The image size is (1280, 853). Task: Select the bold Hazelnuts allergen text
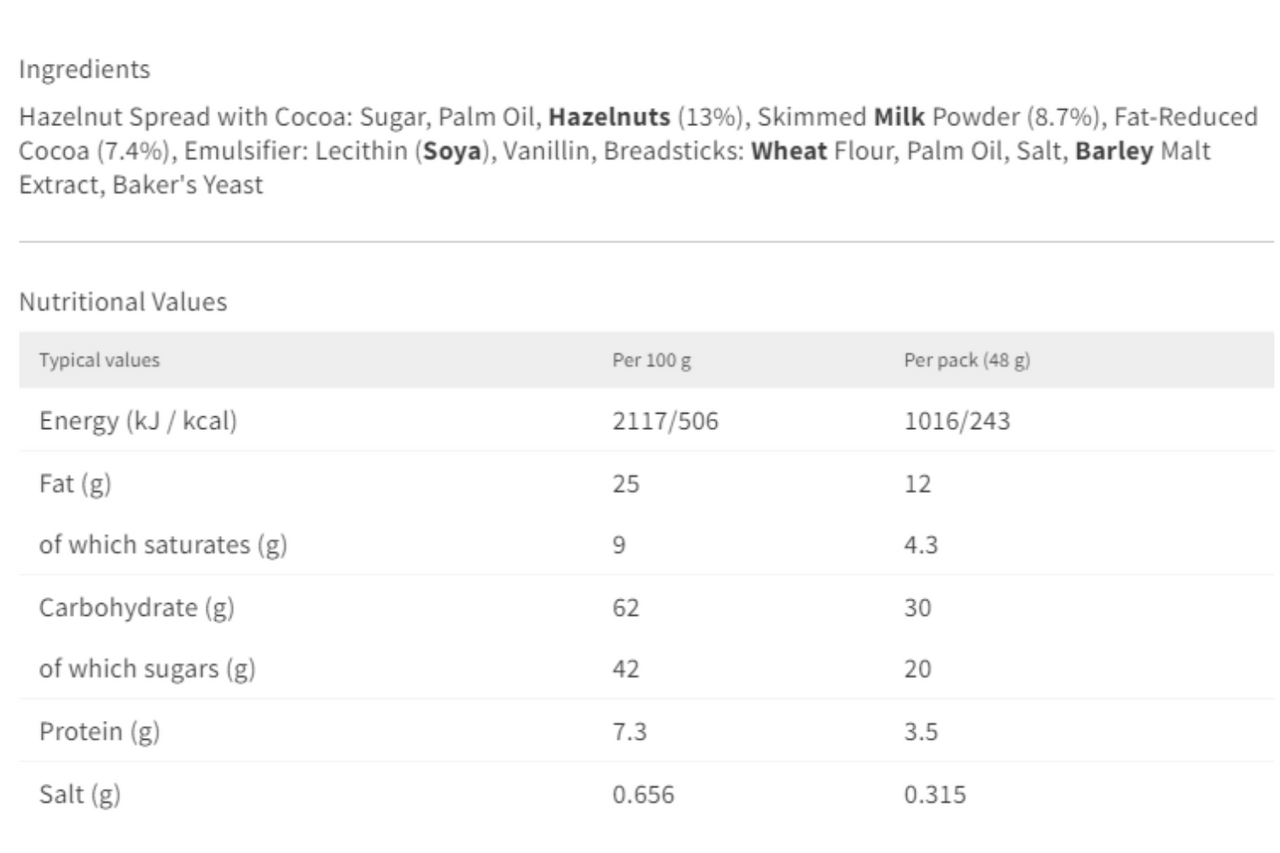click(x=610, y=117)
